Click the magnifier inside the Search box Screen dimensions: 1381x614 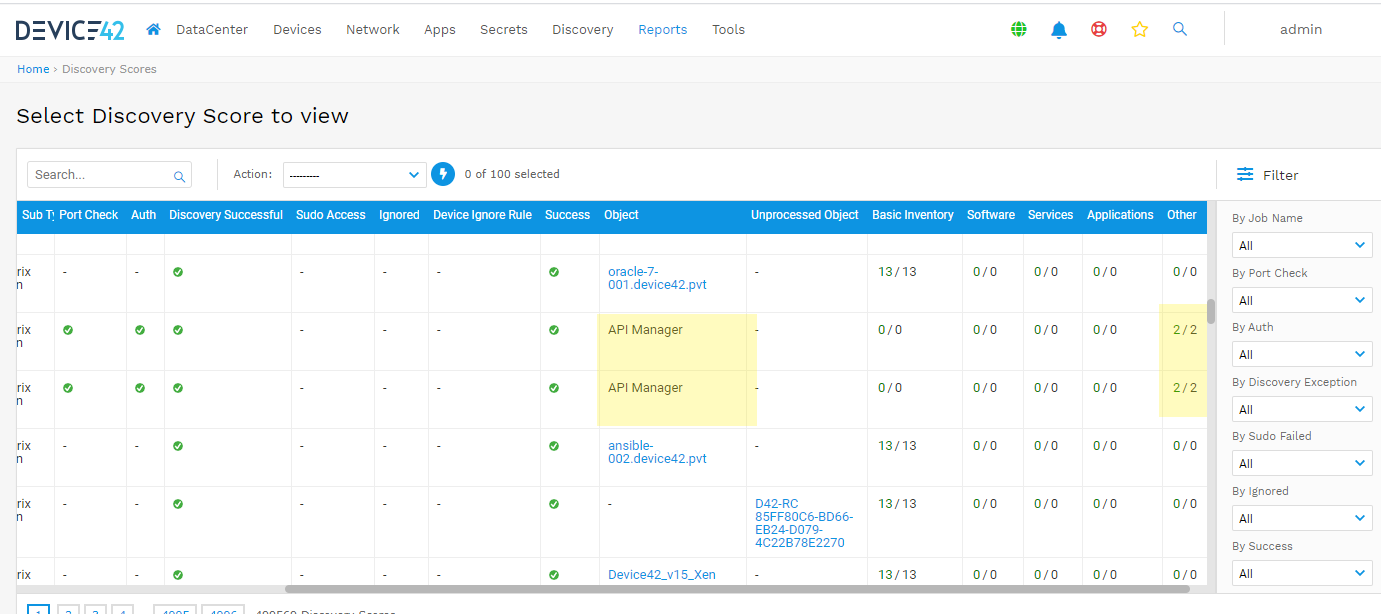(x=180, y=176)
